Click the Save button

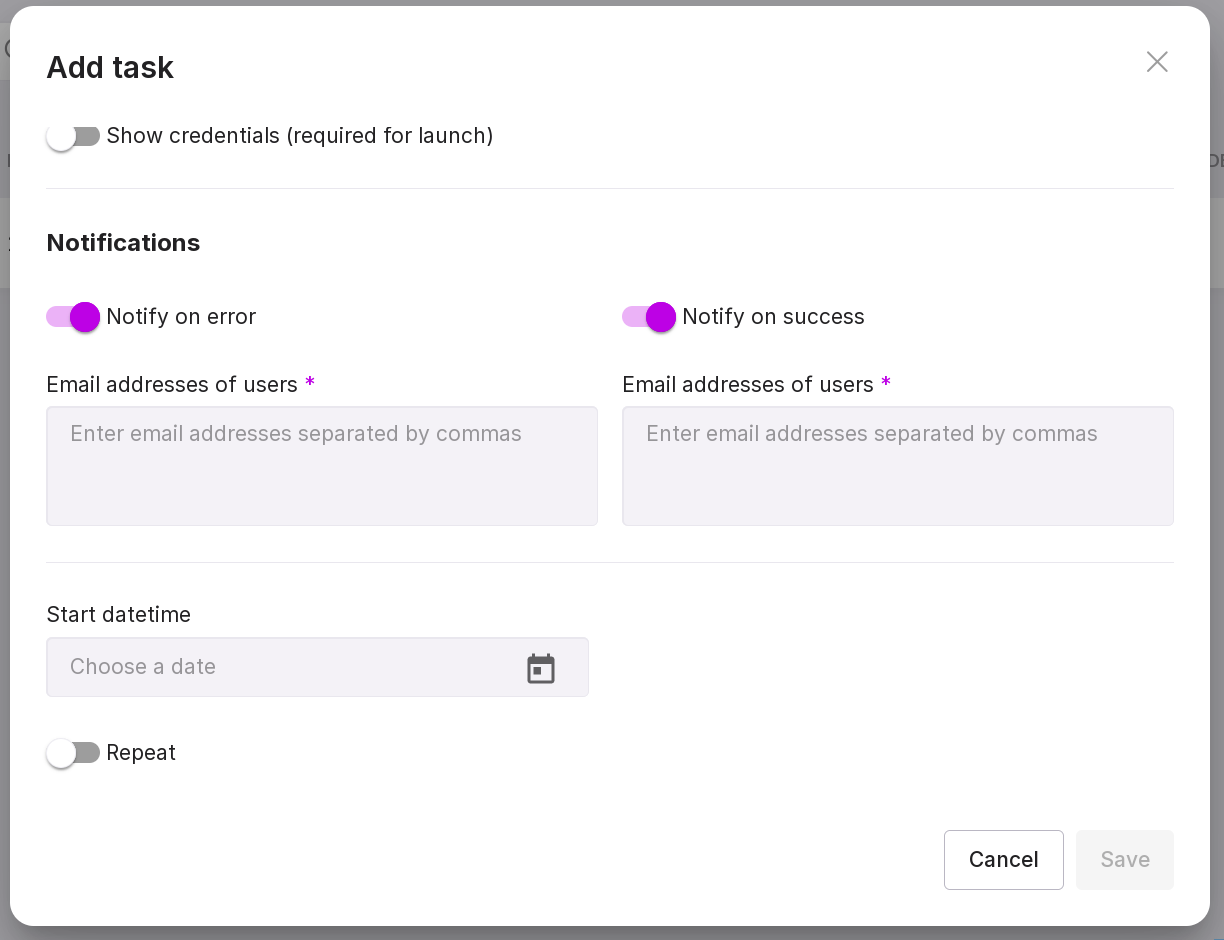pyautogui.click(x=1125, y=860)
